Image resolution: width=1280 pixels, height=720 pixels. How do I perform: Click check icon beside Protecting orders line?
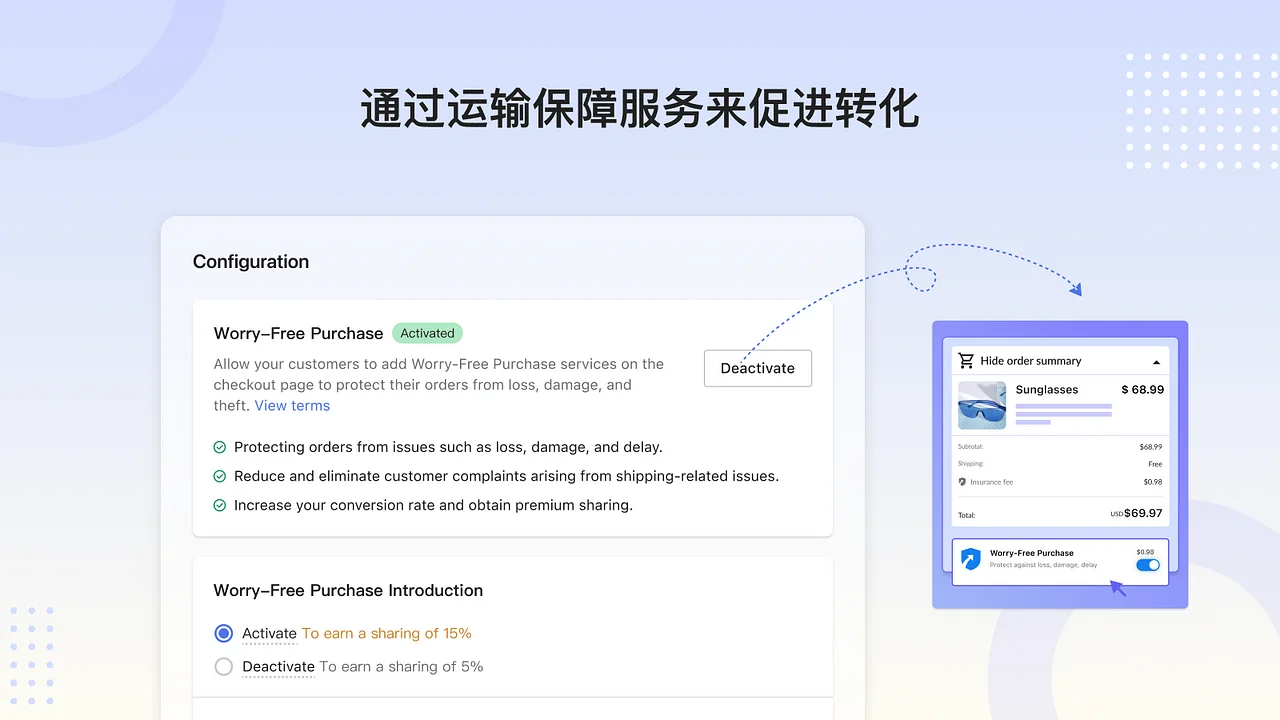point(220,447)
